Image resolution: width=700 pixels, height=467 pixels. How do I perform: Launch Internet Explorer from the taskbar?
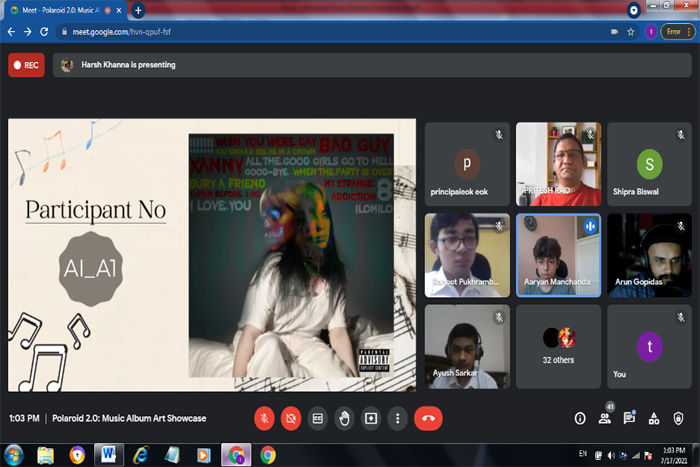click(141, 455)
